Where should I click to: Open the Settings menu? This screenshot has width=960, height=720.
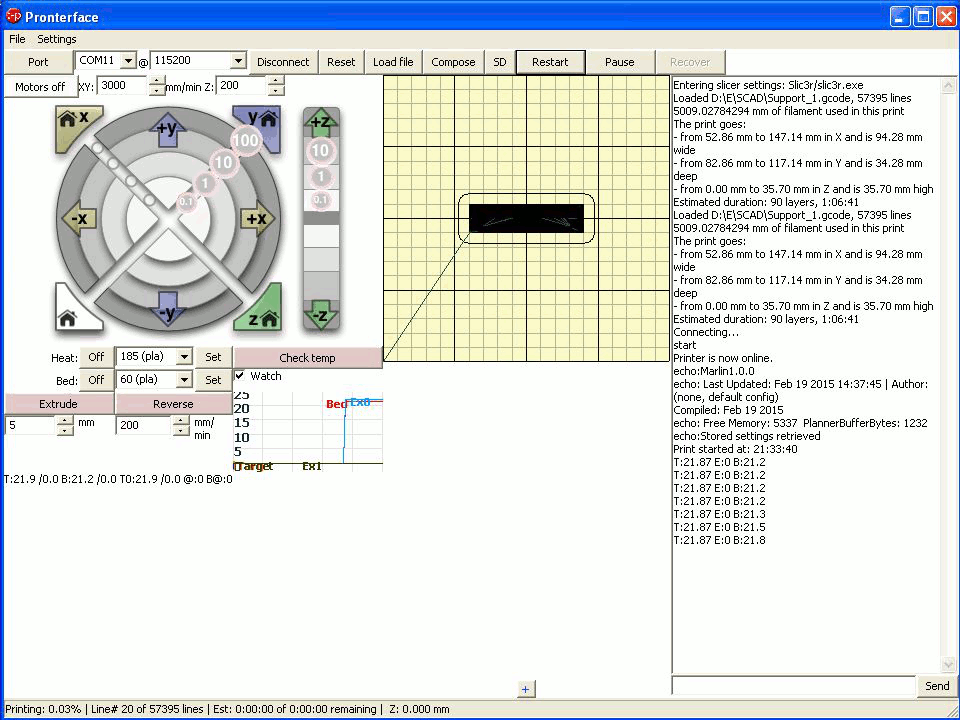57,39
